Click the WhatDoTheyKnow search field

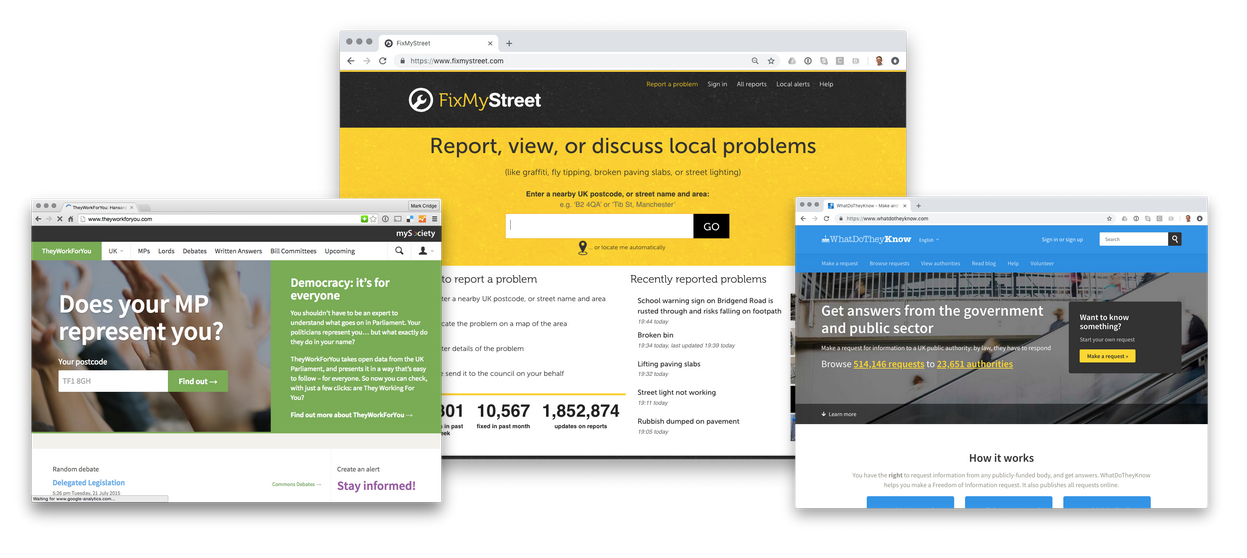(1134, 239)
